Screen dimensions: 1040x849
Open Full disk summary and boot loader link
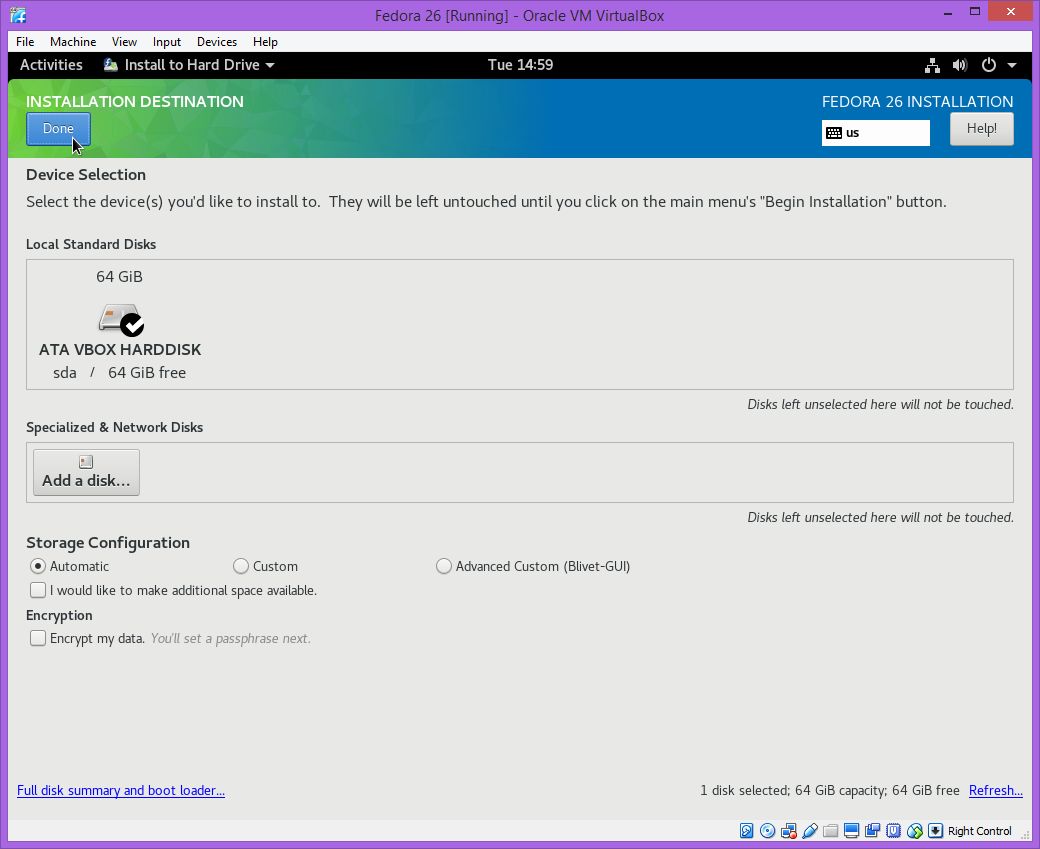click(121, 790)
